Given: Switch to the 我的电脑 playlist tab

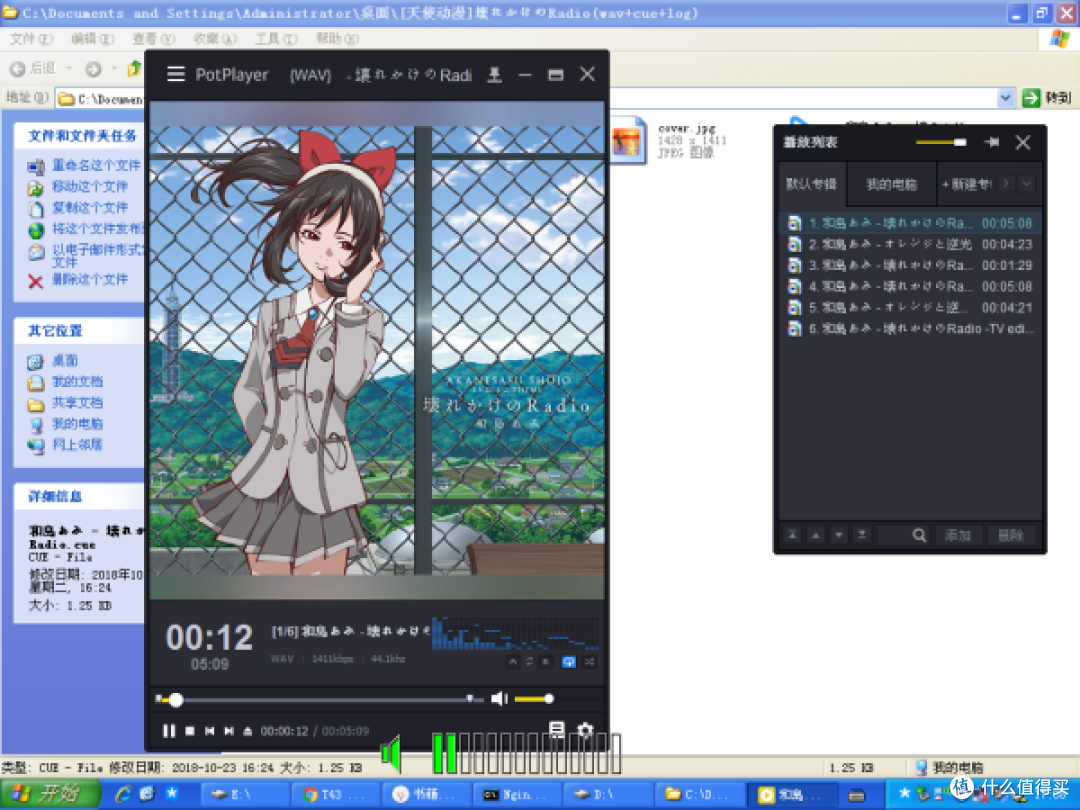Looking at the screenshot, I should [891, 184].
